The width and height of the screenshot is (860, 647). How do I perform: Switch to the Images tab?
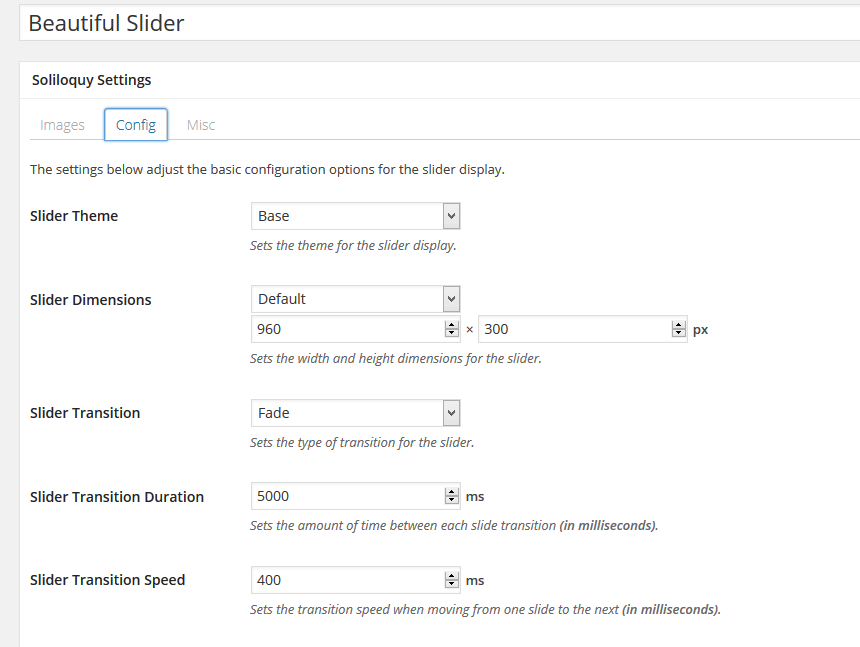[x=63, y=125]
